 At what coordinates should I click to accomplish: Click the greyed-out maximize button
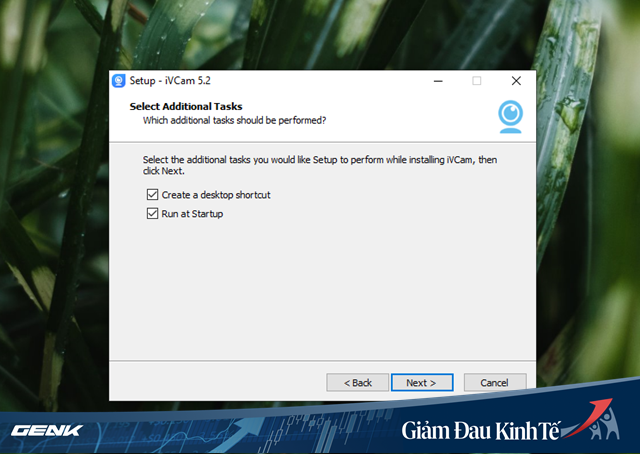tap(477, 81)
